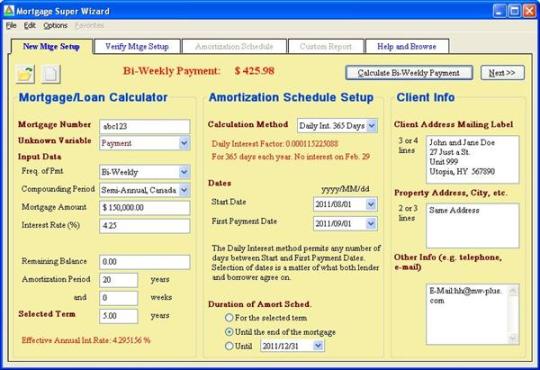Click the Client Address Mailing Label box
Viewport: 540px width, 370px height.
tap(472, 159)
